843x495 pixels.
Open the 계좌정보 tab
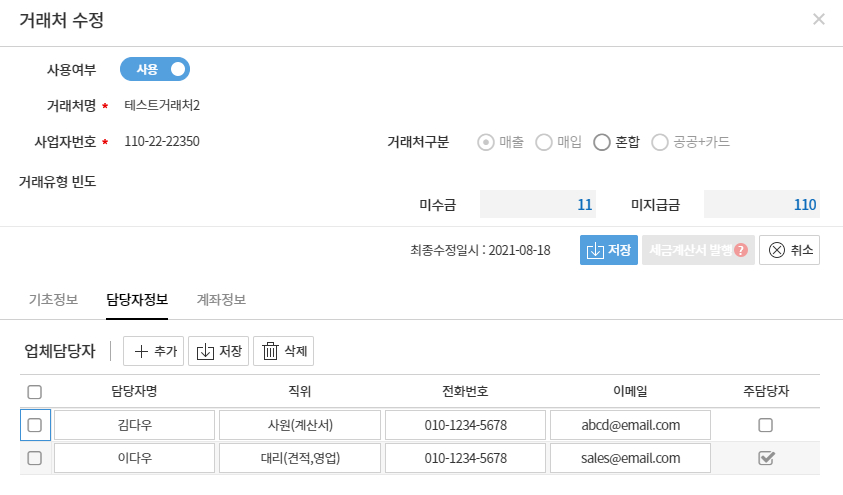click(x=221, y=299)
